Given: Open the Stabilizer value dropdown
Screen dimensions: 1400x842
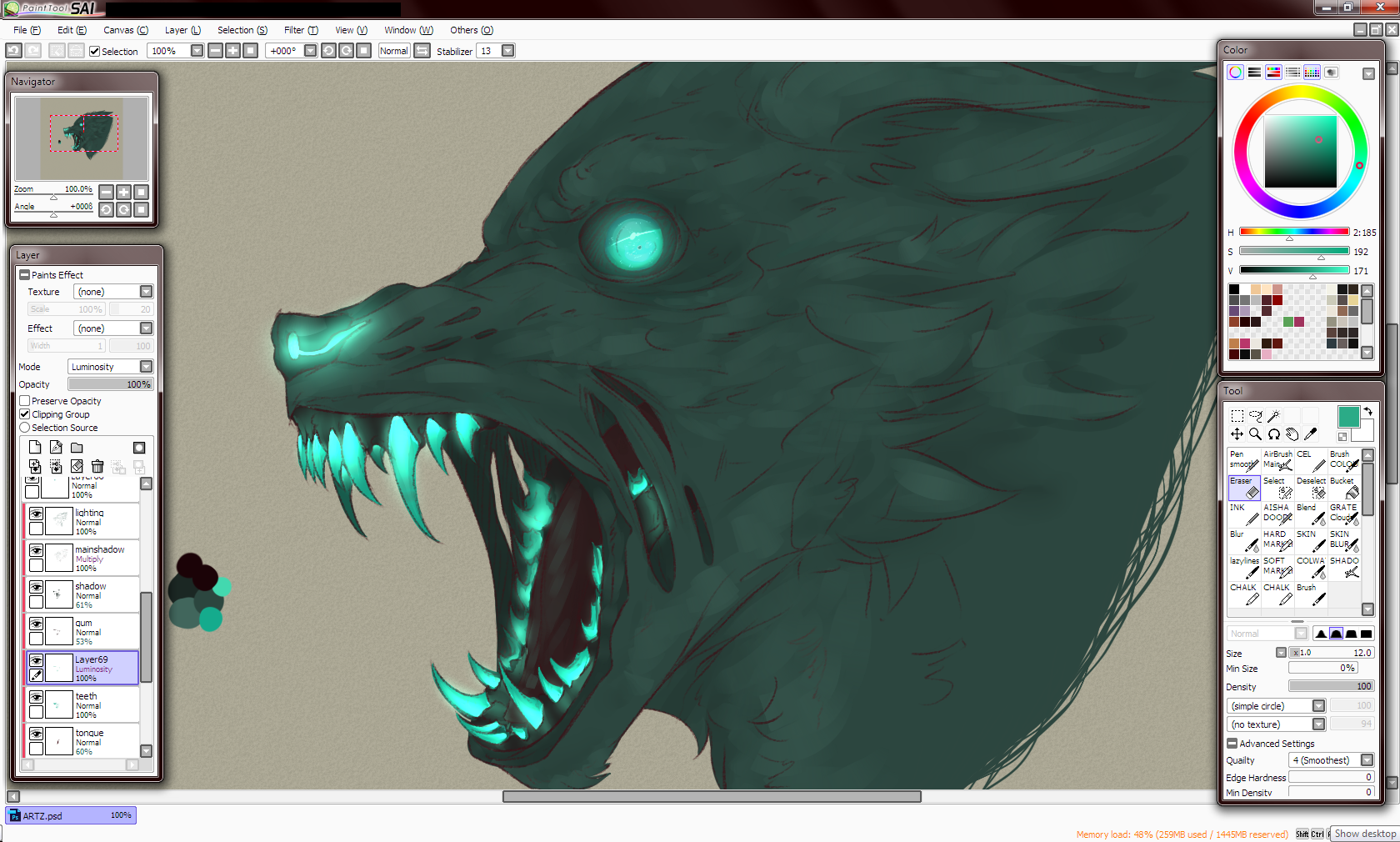Looking at the screenshot, I should (507, 51).
